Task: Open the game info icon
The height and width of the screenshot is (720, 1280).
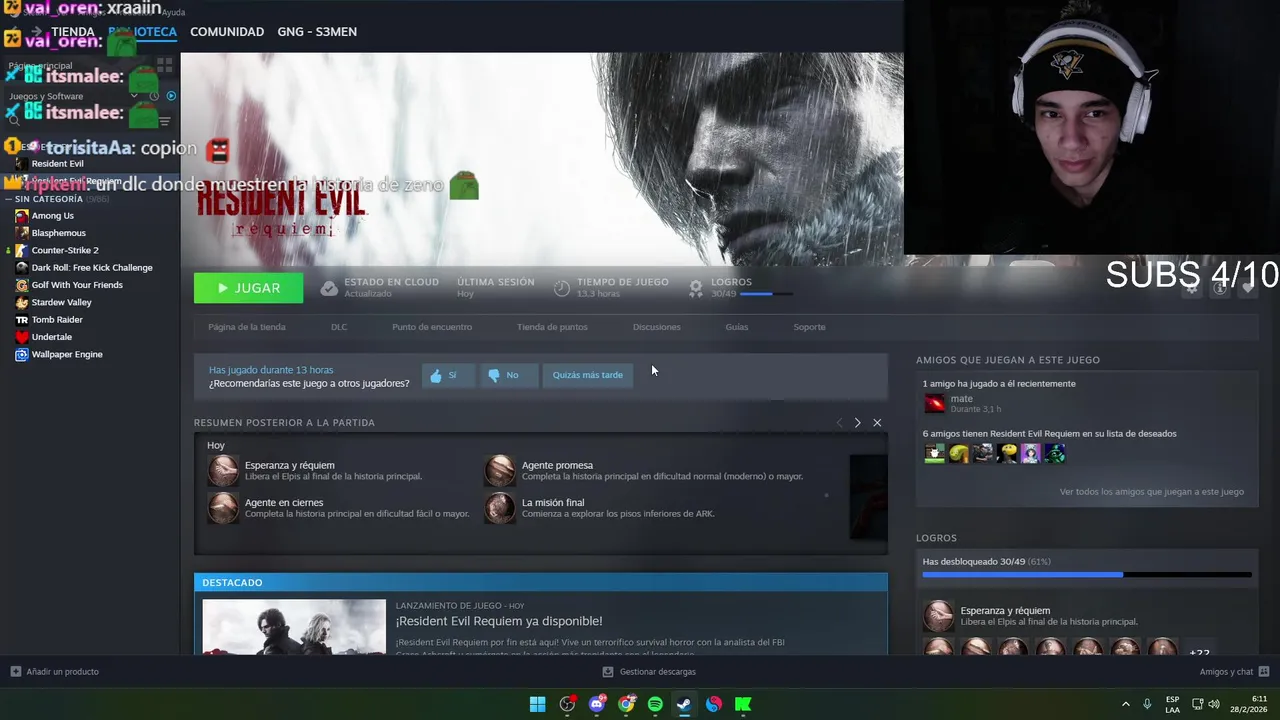Action: tap(1219, 288)
